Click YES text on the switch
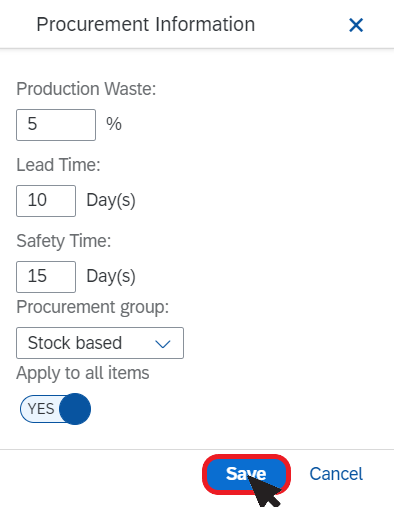Viewport: 394px width, 507px height. point(41,409)
